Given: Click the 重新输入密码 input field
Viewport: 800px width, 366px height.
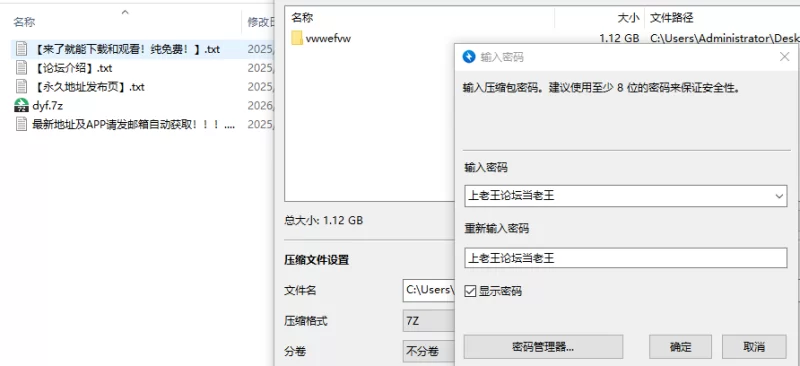Looking at the screenshot, I should [626, 258].
